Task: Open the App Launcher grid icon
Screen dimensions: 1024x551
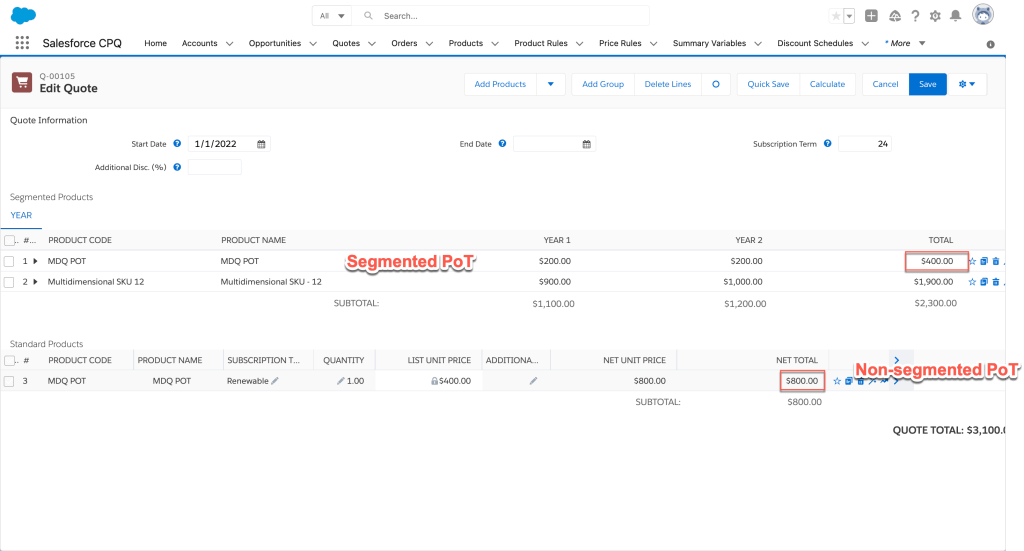Action: tap(22, 43)
